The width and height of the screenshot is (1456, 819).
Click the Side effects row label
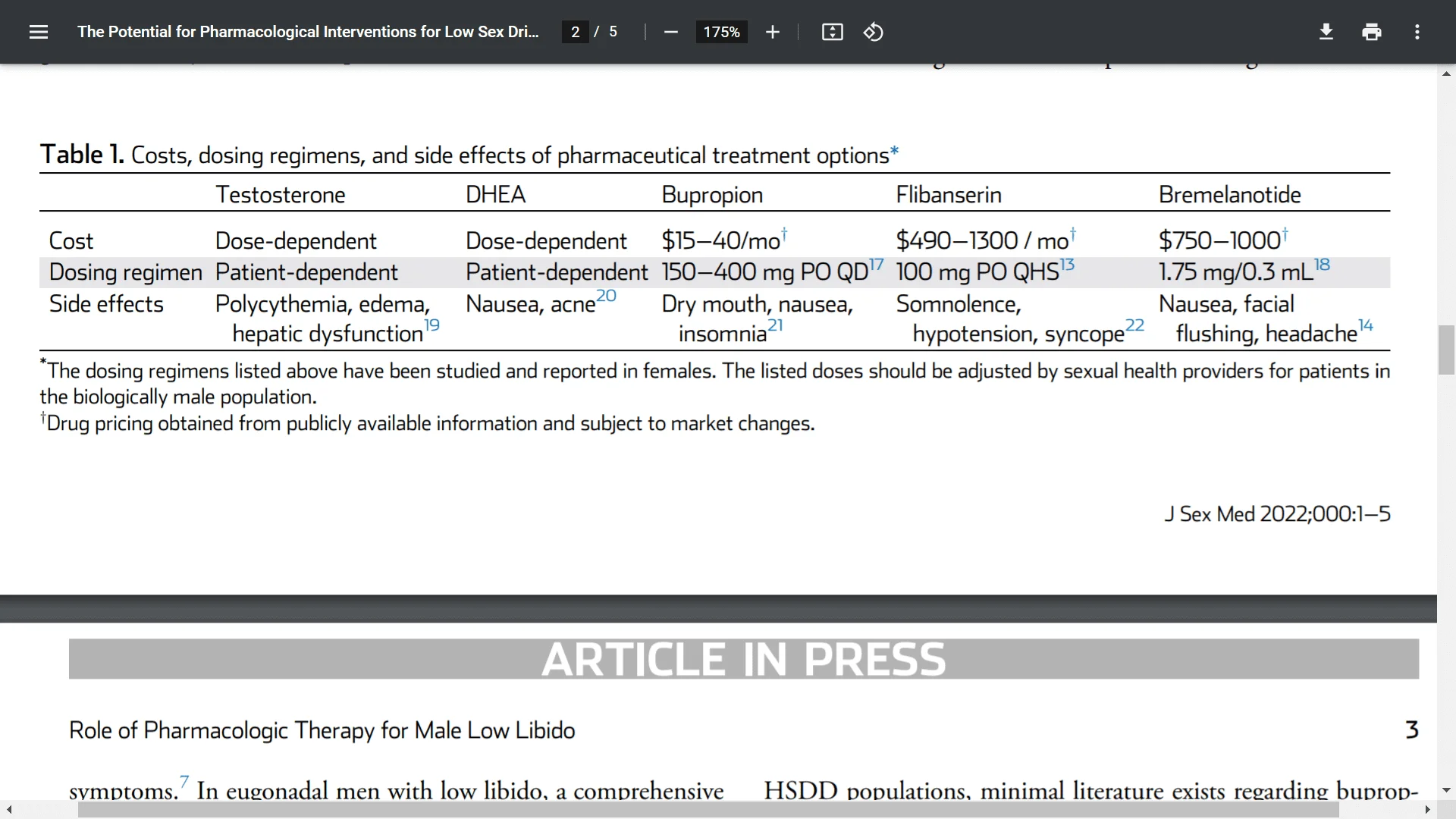106,304
